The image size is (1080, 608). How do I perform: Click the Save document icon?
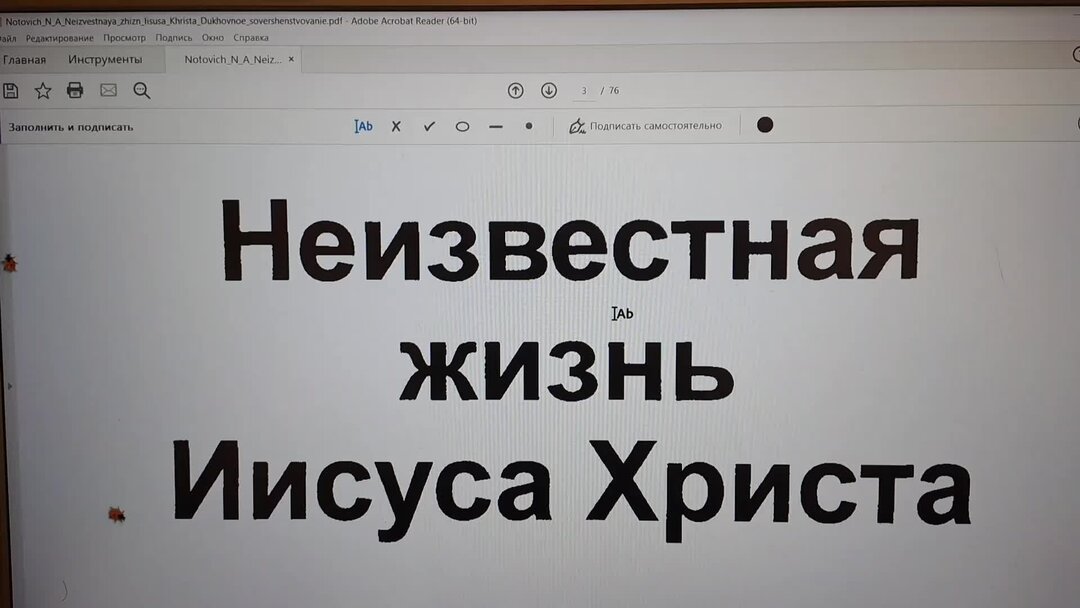click(10, 90)
